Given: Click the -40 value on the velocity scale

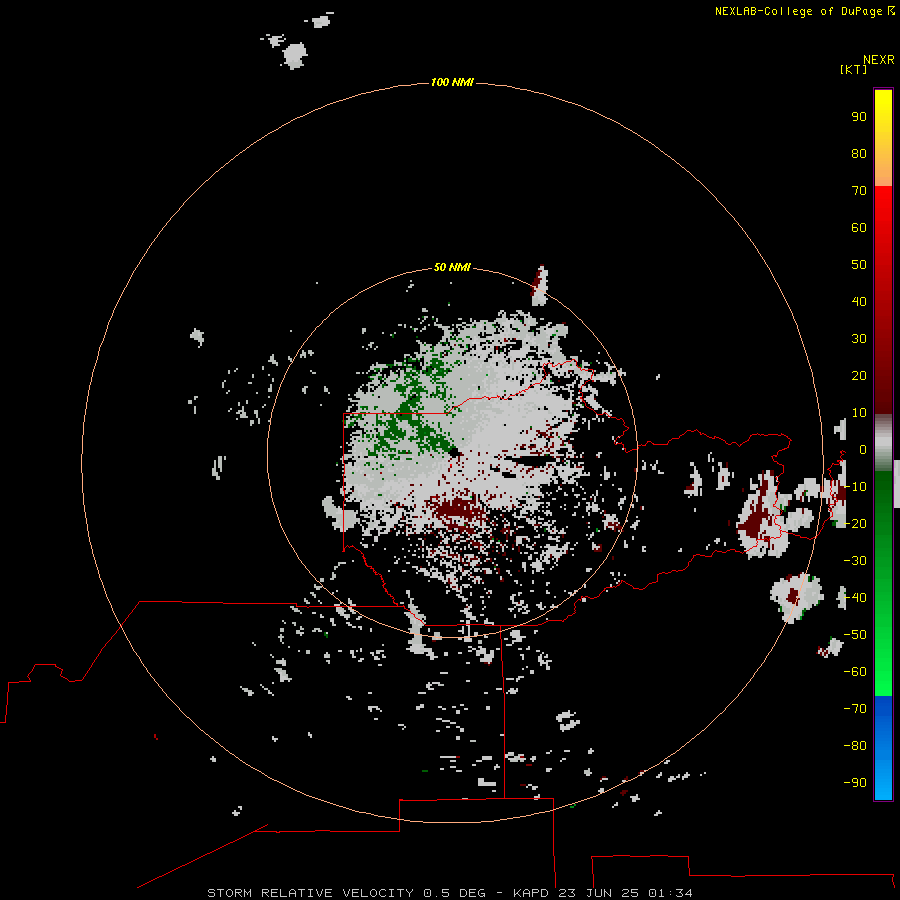Looking at the screenshot, I should tap(855, 598).
